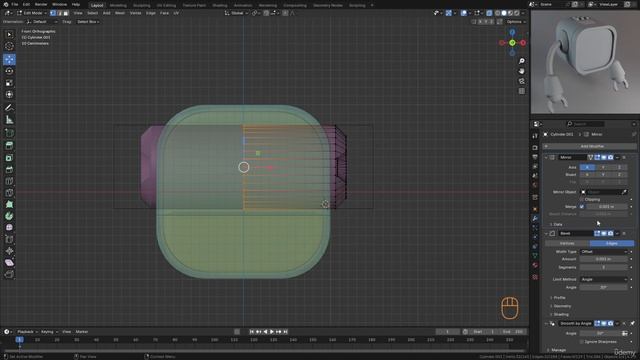The width and height of the screenshot is (640, 360).
Task: Open the File menu
Action: (15, 4)
